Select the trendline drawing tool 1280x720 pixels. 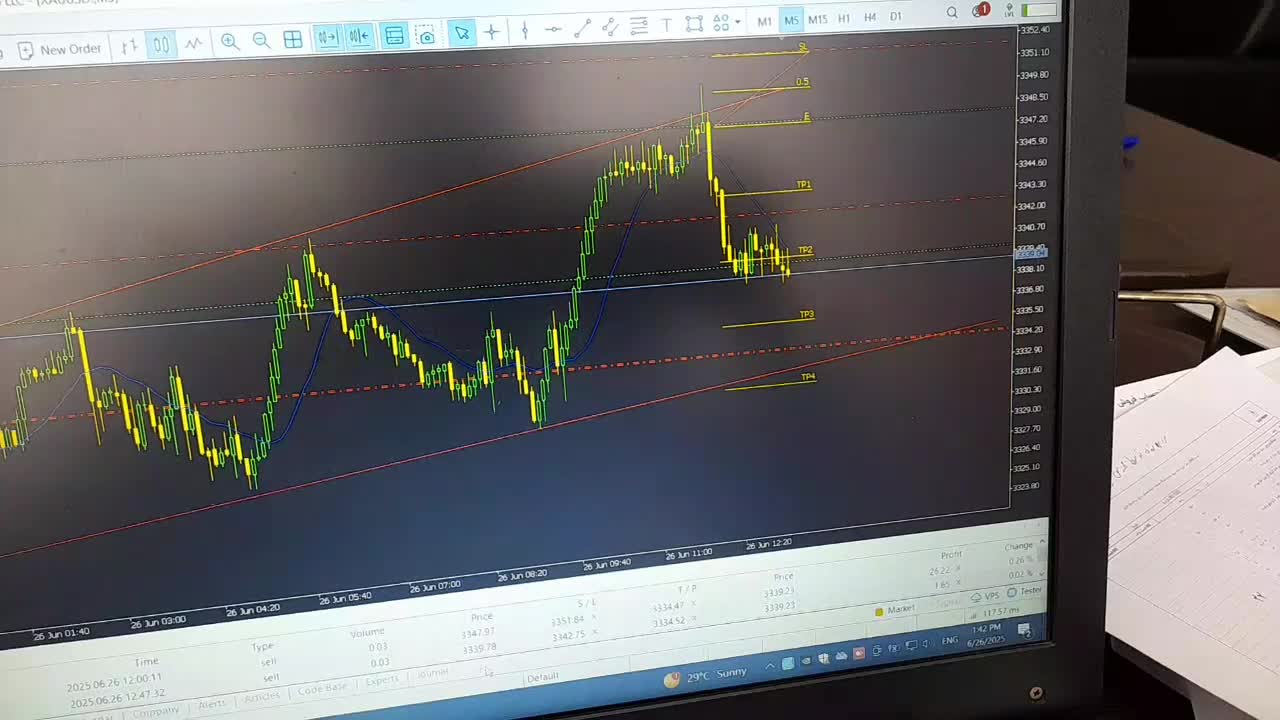pos(582,28)
